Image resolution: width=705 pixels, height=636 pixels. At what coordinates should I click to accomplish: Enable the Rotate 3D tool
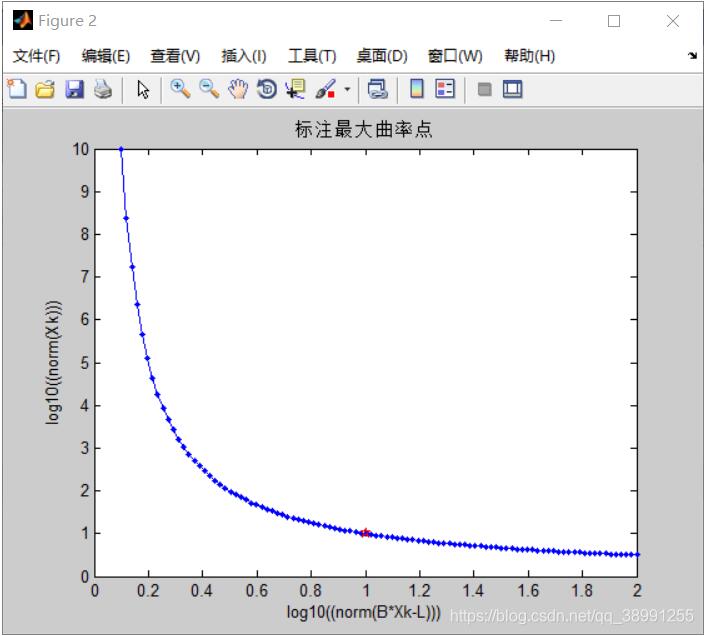click(267, 90)
